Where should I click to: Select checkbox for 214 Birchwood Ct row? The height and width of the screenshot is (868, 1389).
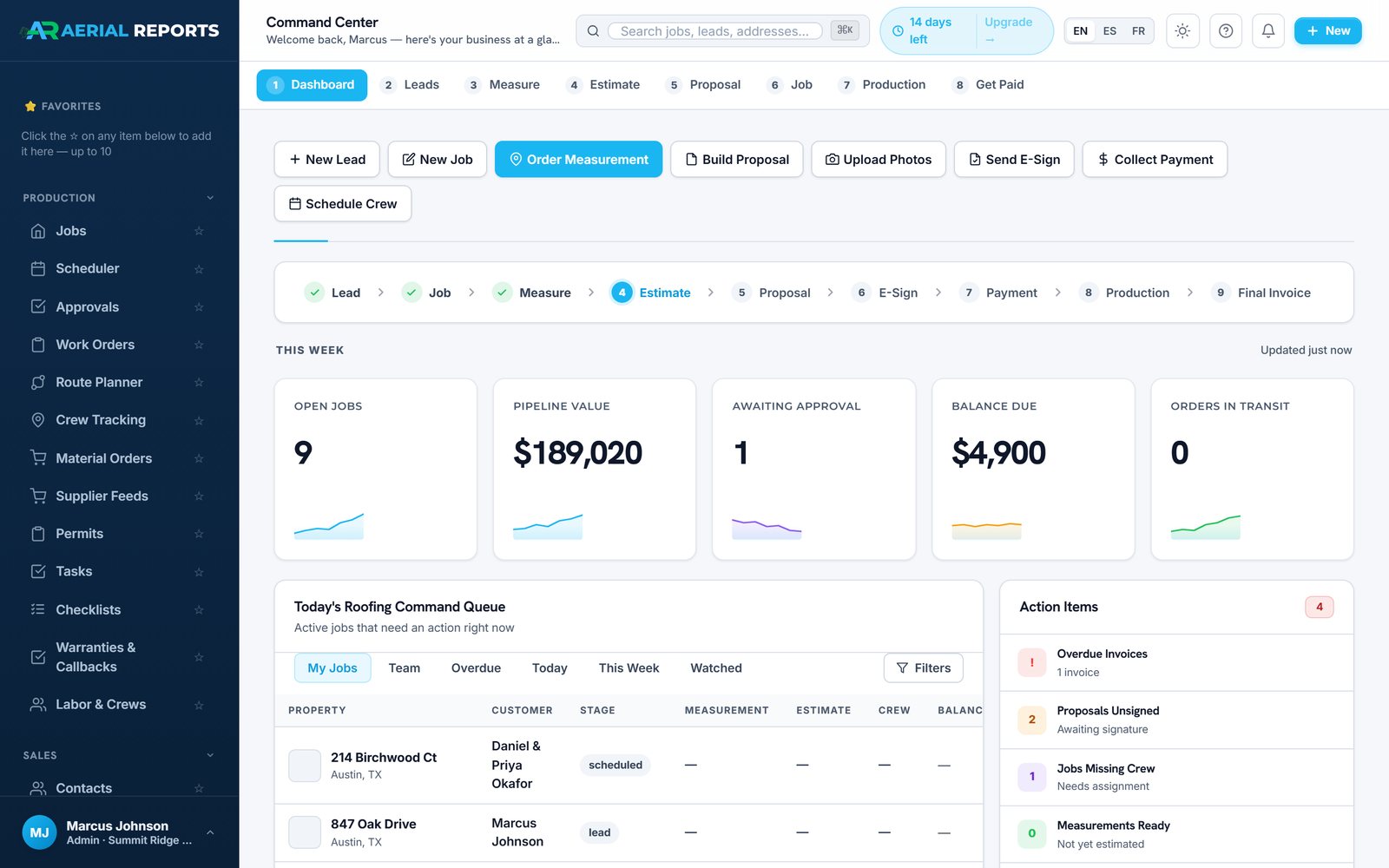305,766
